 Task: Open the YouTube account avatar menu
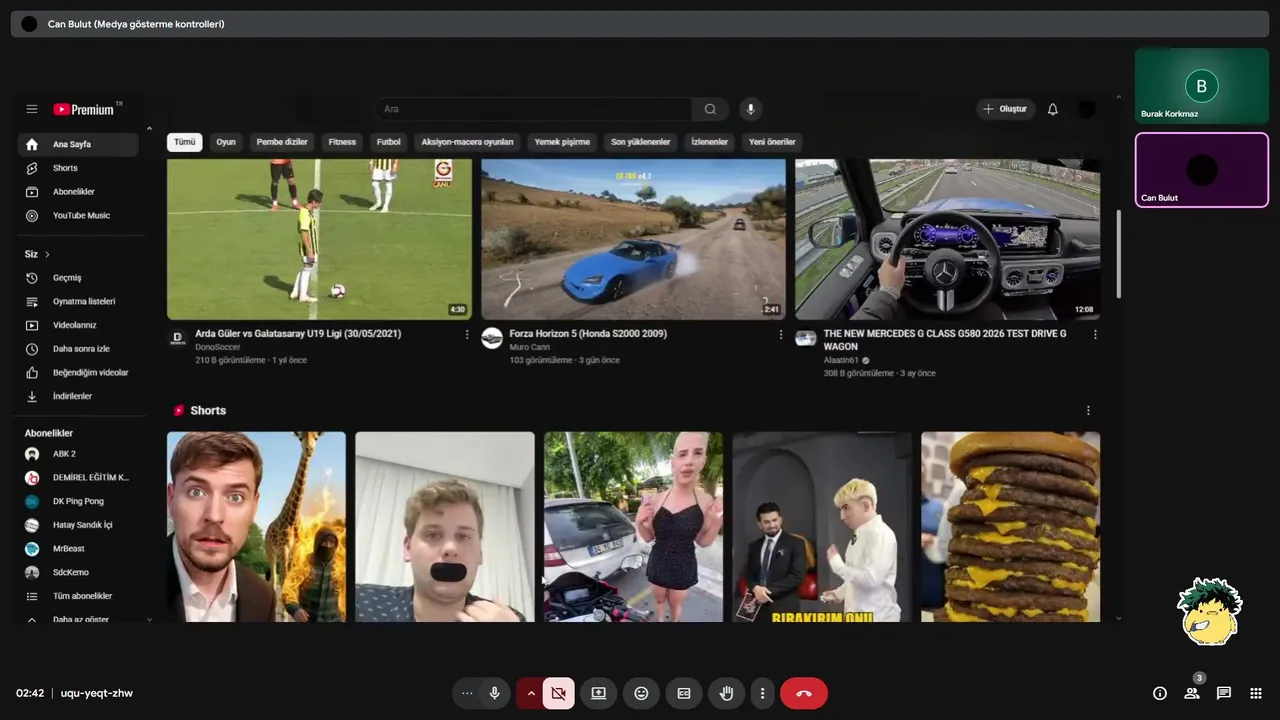coord(1087,109)
